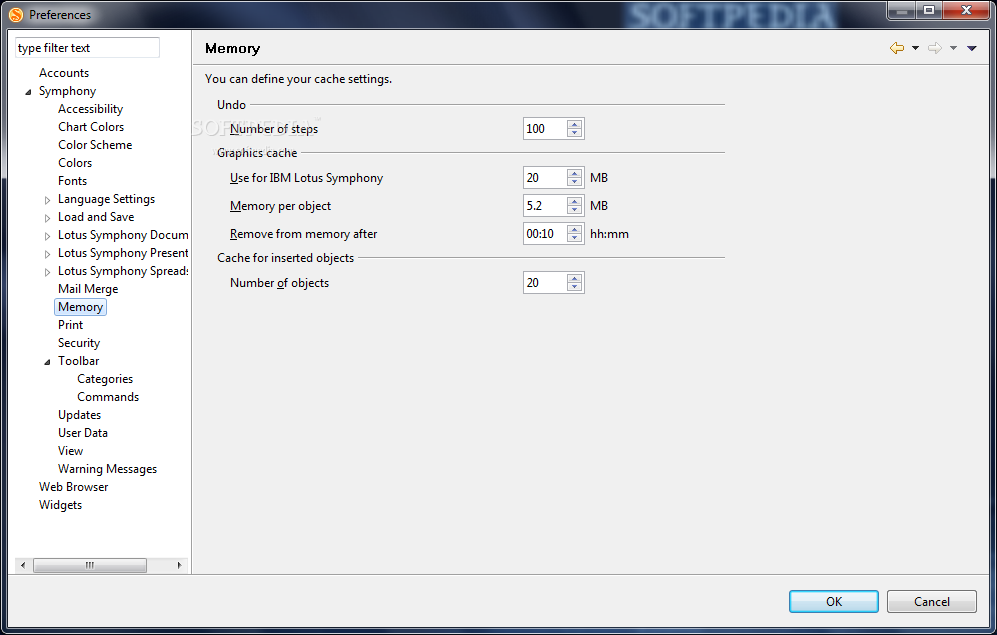This screenshot has width=997, height=635.
Task: Increase the Number of steps value
Action: 575,124
